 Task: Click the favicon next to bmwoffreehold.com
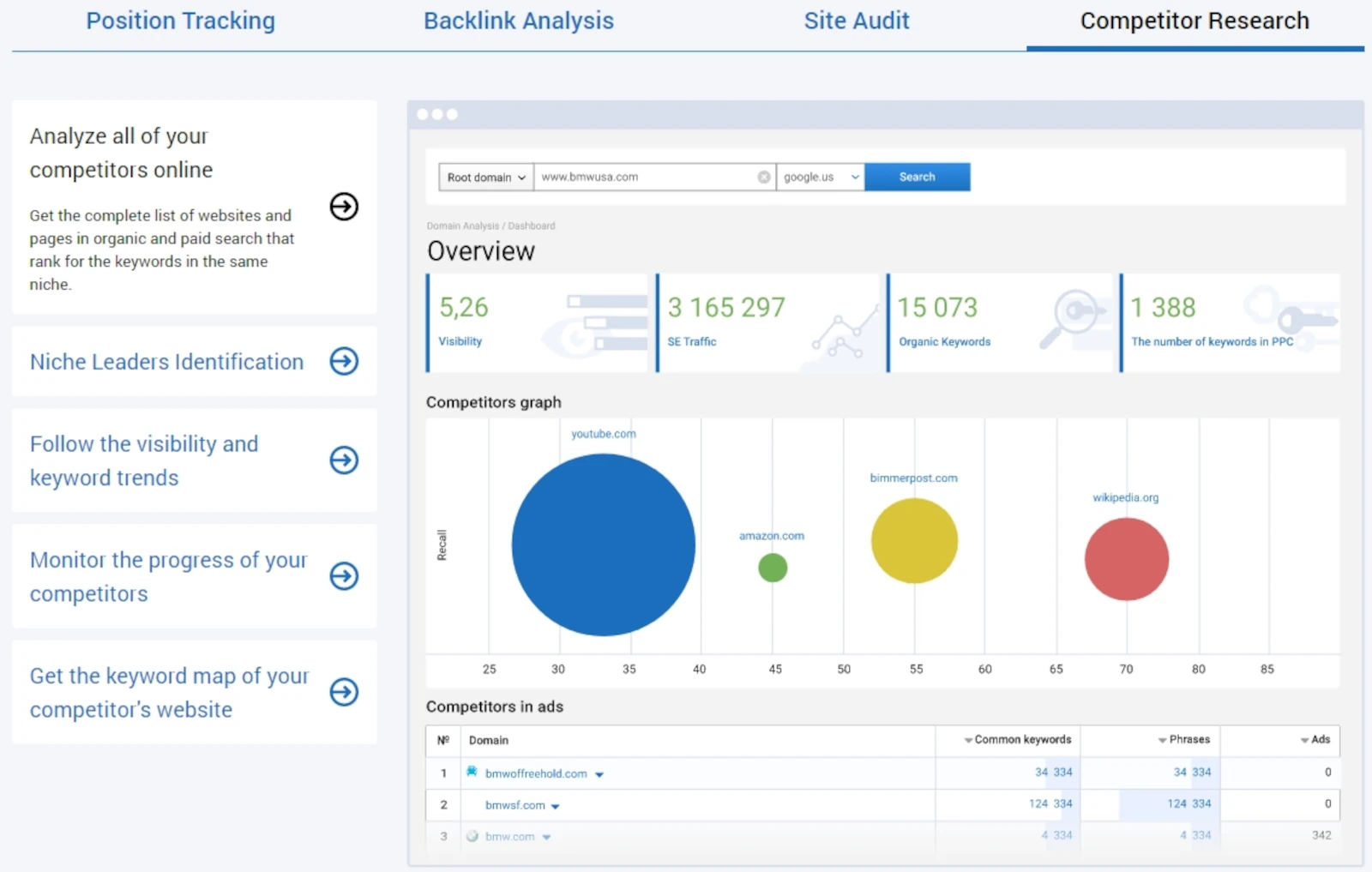472,773
